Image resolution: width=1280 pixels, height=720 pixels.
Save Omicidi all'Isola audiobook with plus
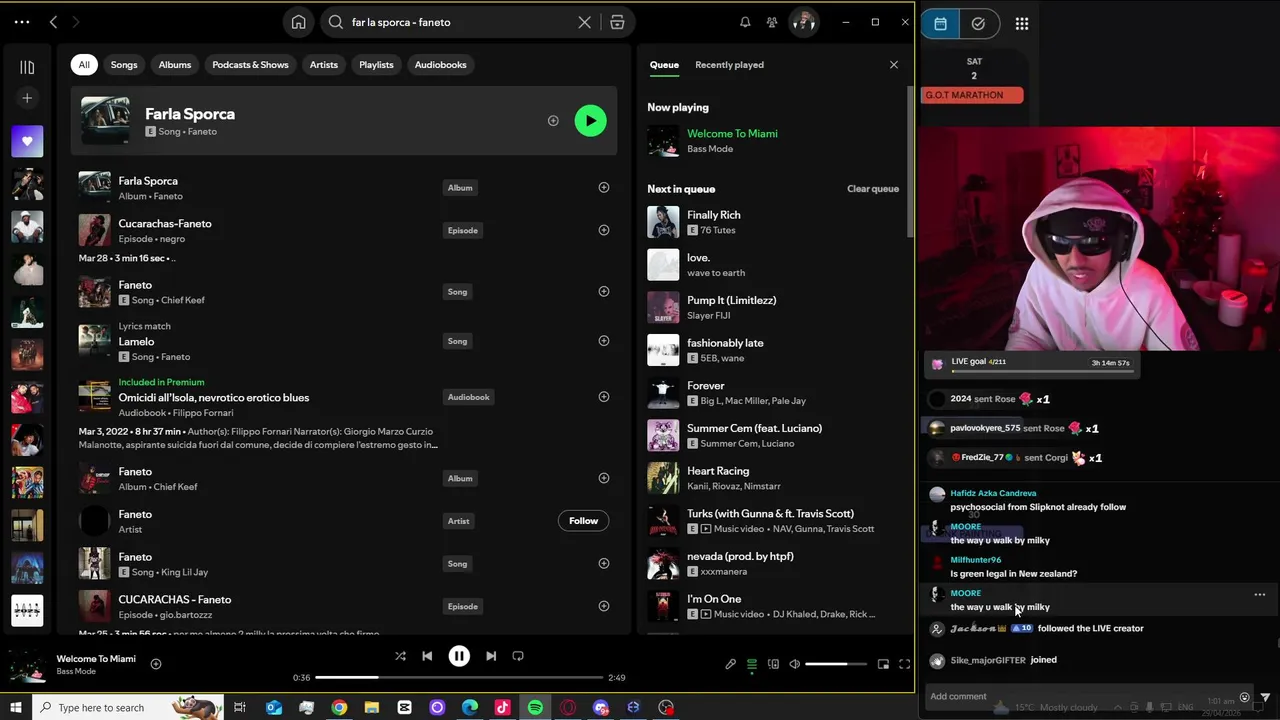tap(604, 397)
